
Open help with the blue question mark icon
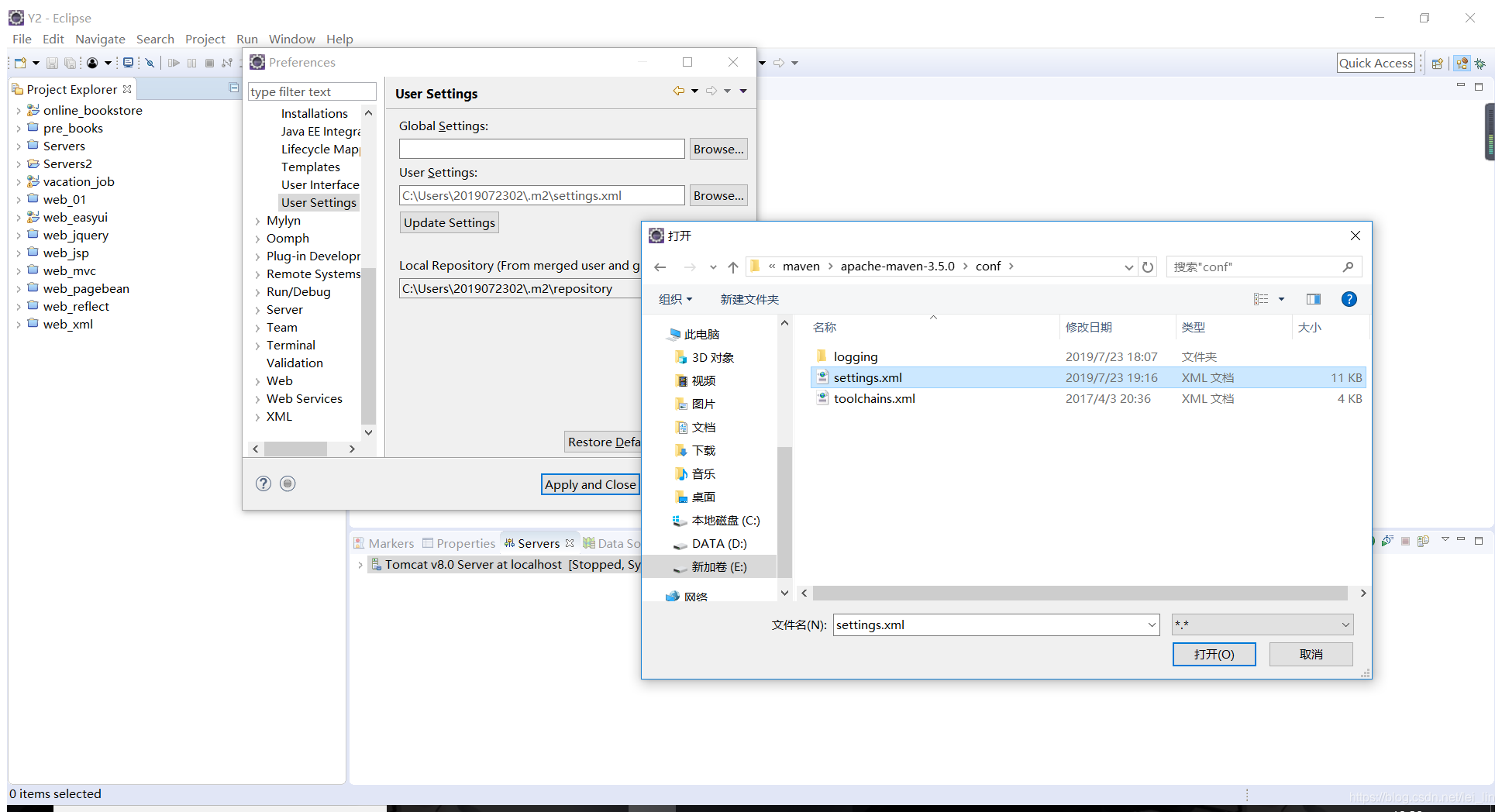coord(1349,299)
